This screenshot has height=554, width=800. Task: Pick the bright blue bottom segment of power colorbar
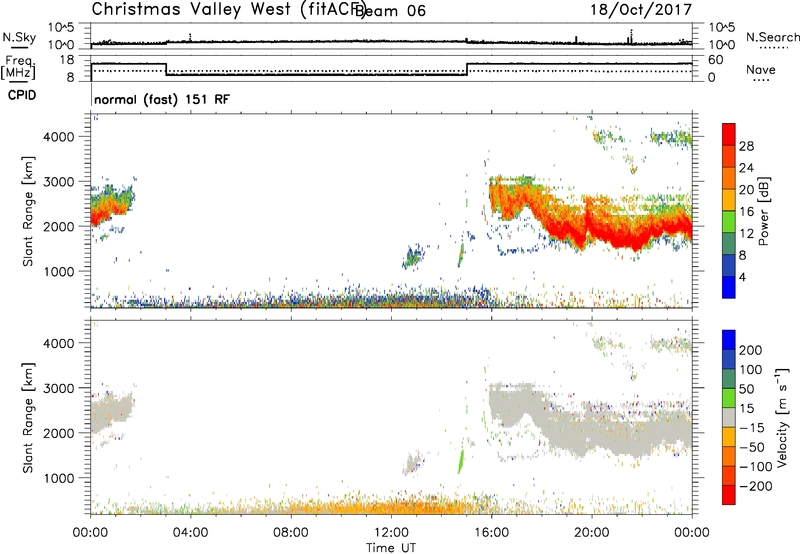click(x=729, y=287)
